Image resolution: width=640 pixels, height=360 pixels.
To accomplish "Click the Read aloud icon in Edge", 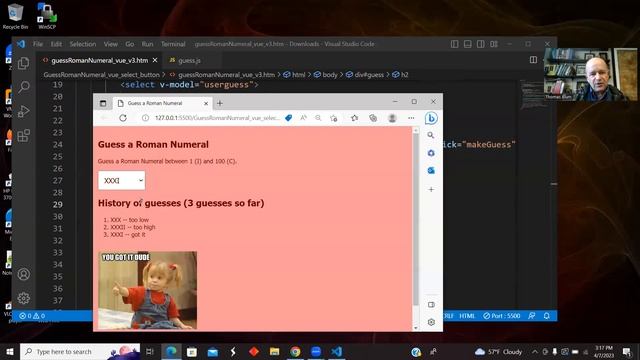I will (303, 118).
